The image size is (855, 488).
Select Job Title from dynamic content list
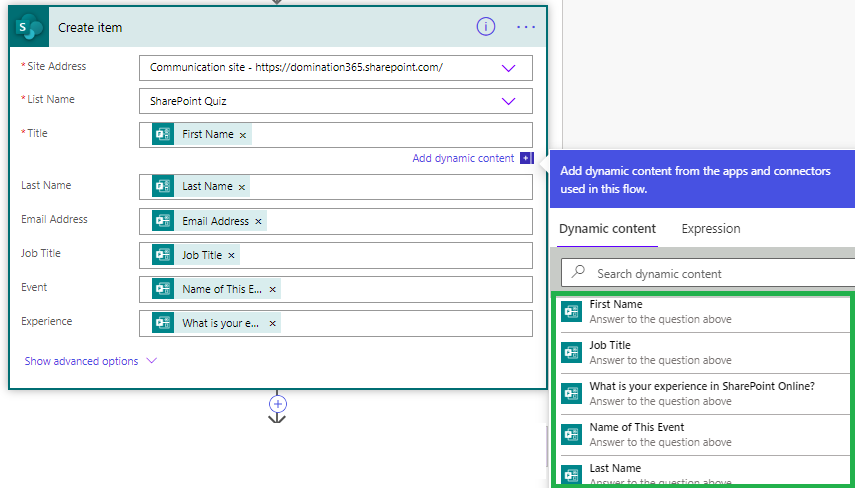[706, 352]
